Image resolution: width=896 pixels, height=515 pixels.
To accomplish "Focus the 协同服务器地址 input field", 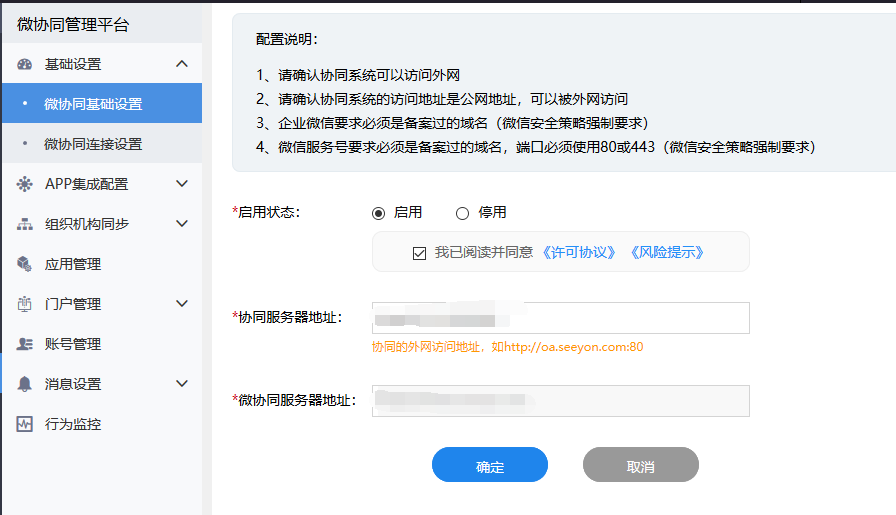I will coord(561,318).
